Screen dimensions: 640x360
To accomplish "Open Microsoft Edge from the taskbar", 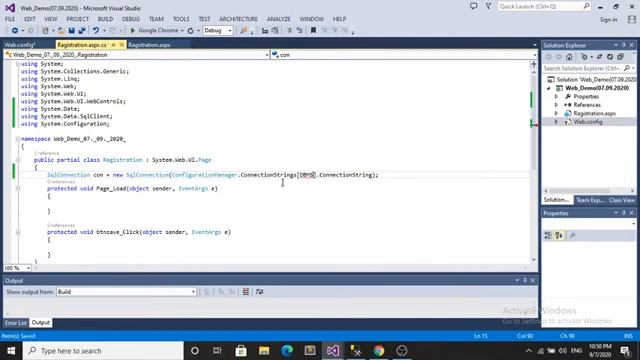I will (x=287, y=351).
